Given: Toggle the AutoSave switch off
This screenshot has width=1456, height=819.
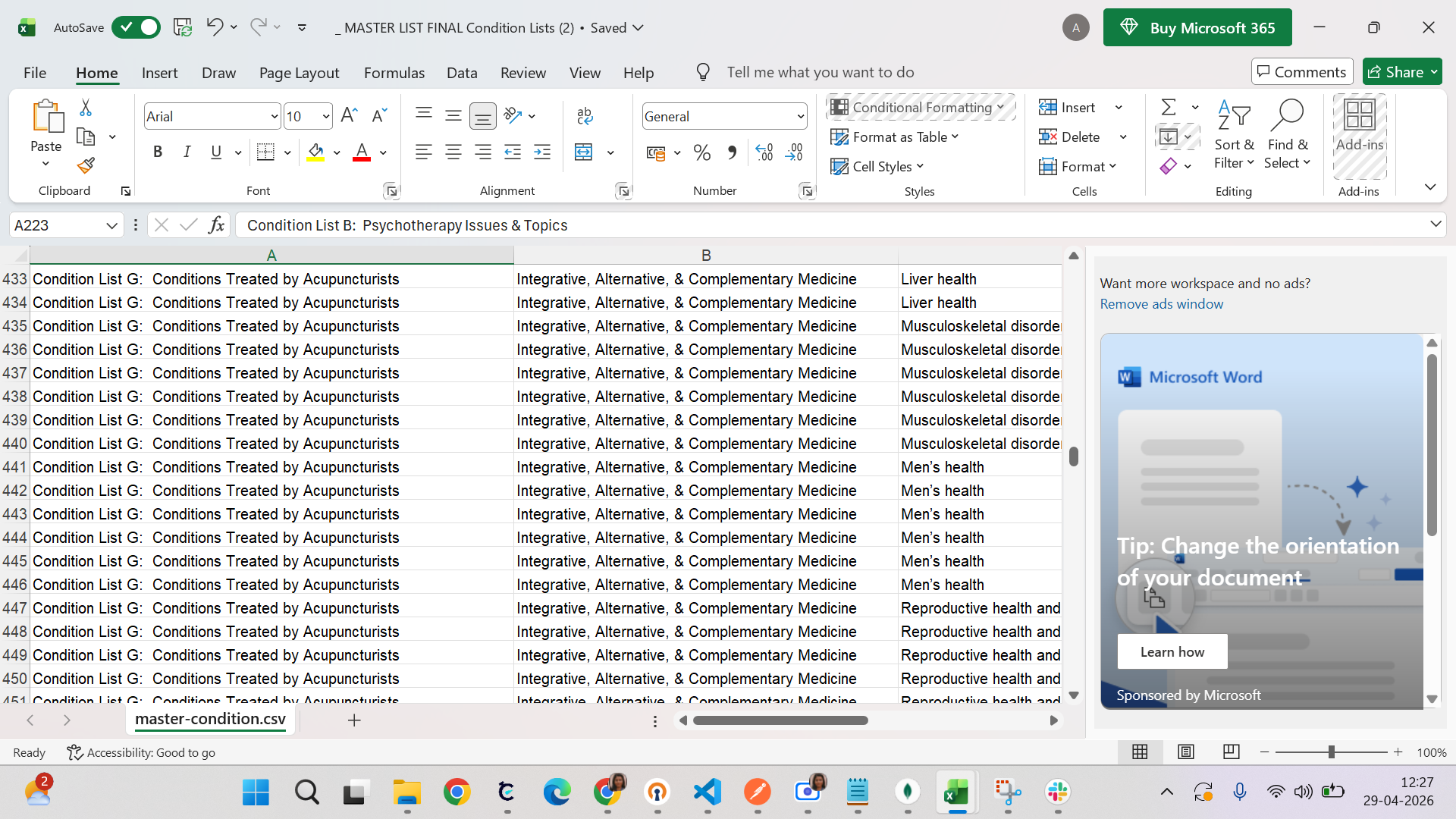Looking at the screenshot, I should [x=136, y=27].
